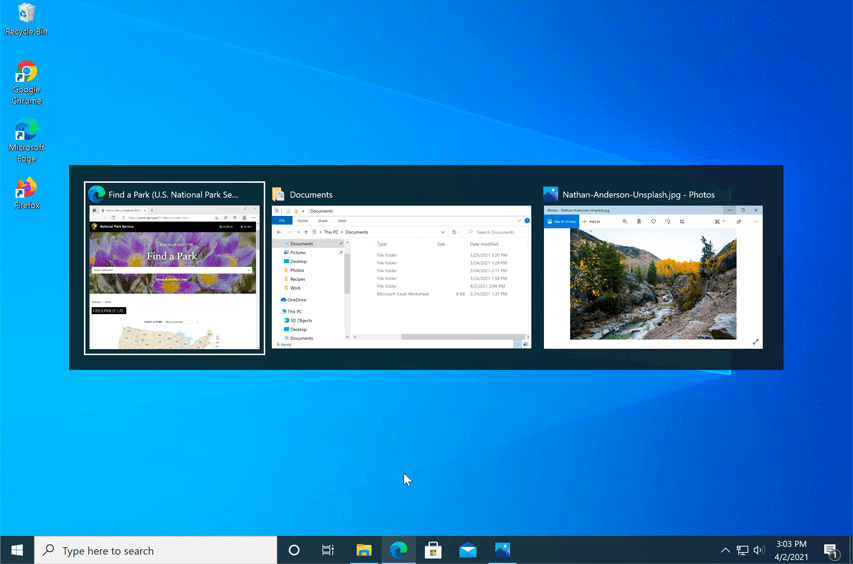Click the 'Type here to search' box
The width and height of the screenshot is (853, 564).
click(156, 550)
